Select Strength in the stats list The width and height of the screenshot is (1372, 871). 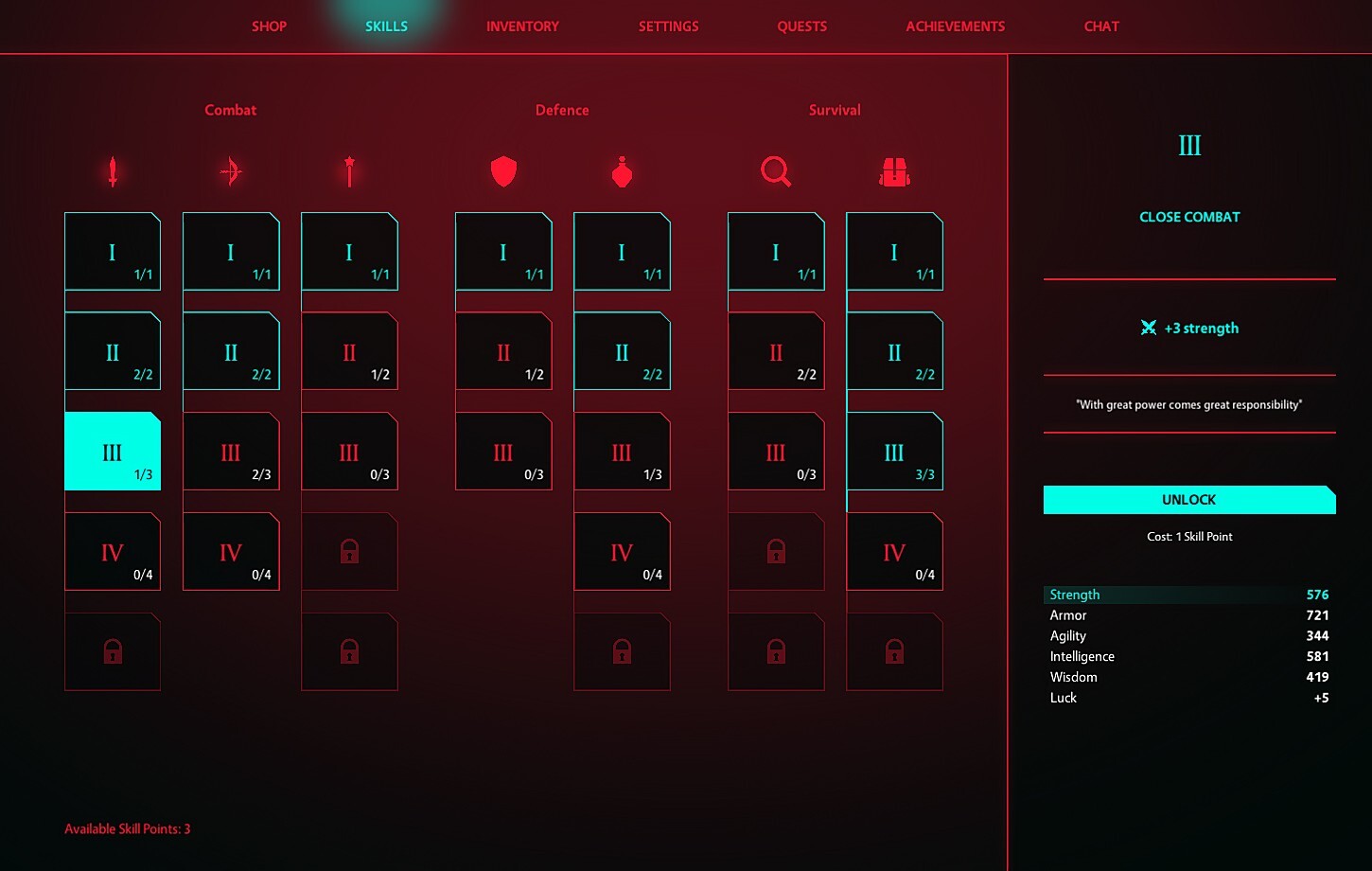coord(1074,595)
